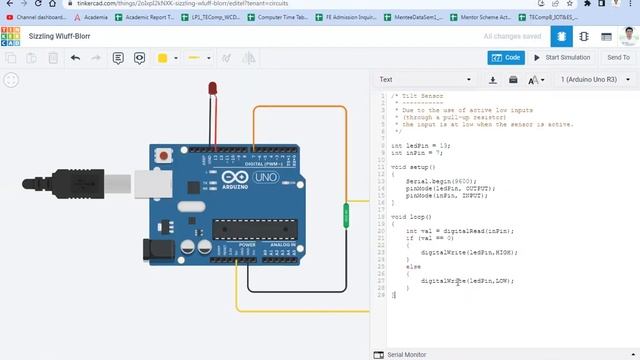The image size is (640, 360).
Task: Switch to Circuit view icon
Action: (x=561, y=36)
